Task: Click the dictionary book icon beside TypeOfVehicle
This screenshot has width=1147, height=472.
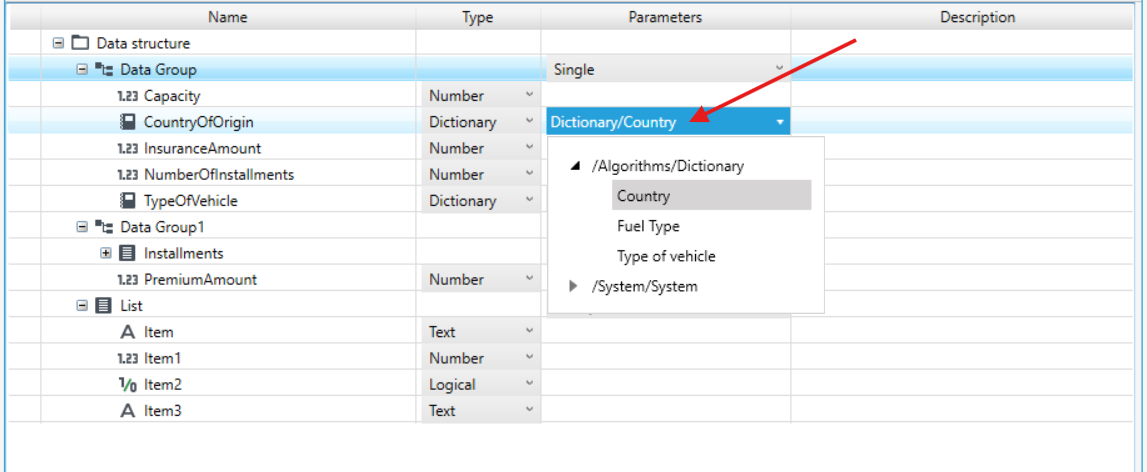Action: [x=127, y=201]
